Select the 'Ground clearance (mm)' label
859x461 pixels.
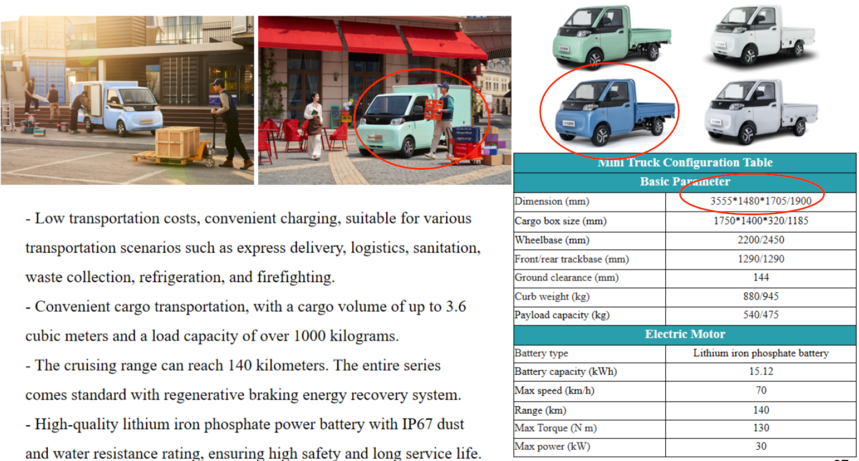pos(566,278)
